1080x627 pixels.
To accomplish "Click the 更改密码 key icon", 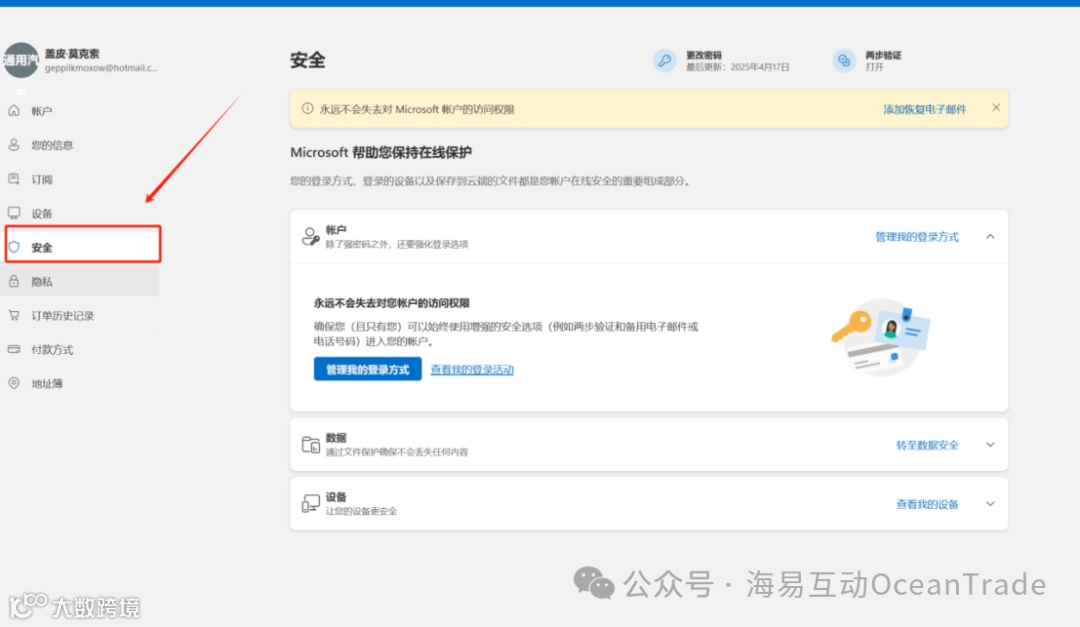I will coord(665,61).
